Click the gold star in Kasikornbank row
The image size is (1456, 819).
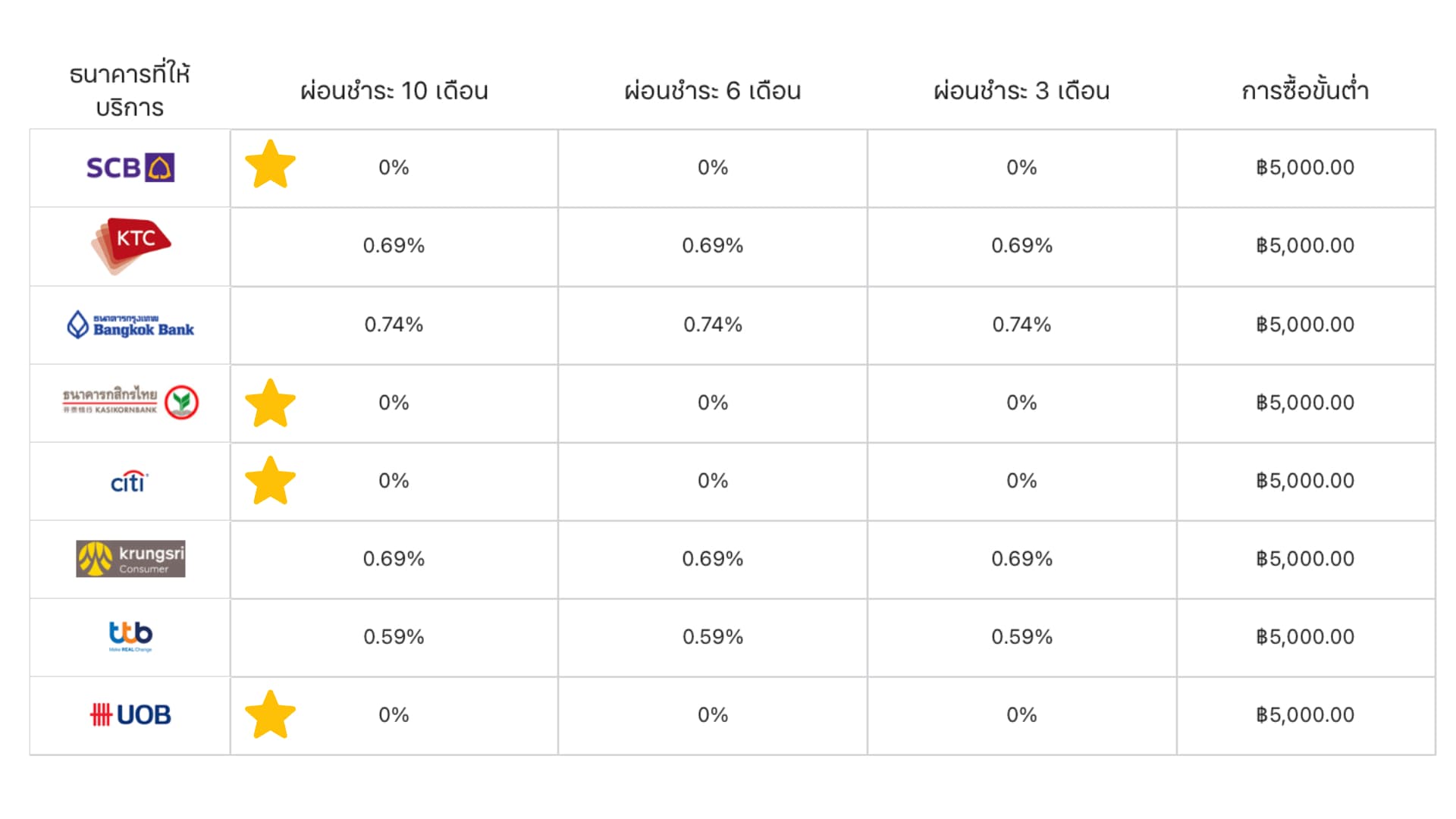tap(270, 403)
